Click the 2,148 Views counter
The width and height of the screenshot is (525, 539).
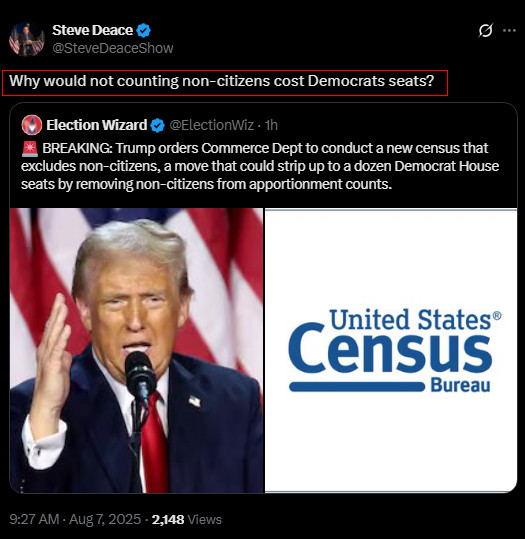(187, 519)
